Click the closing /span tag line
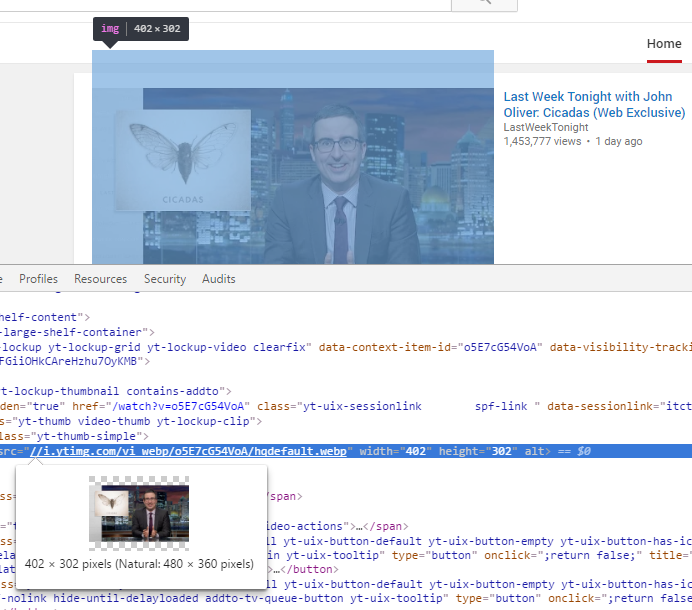The height and width of the screenshot is (610, 692). [x=285, y=496]
